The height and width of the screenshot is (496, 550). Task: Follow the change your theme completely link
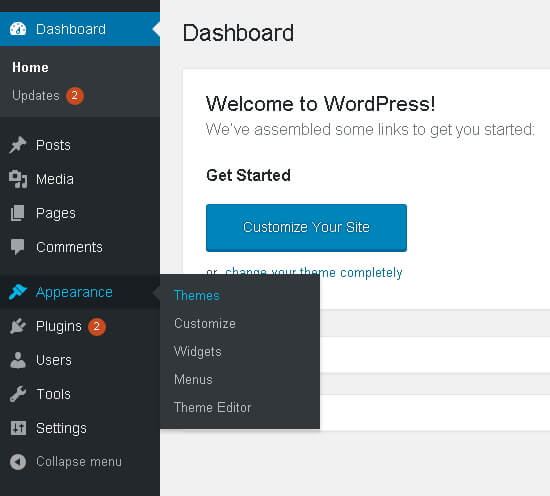(314, 273)
